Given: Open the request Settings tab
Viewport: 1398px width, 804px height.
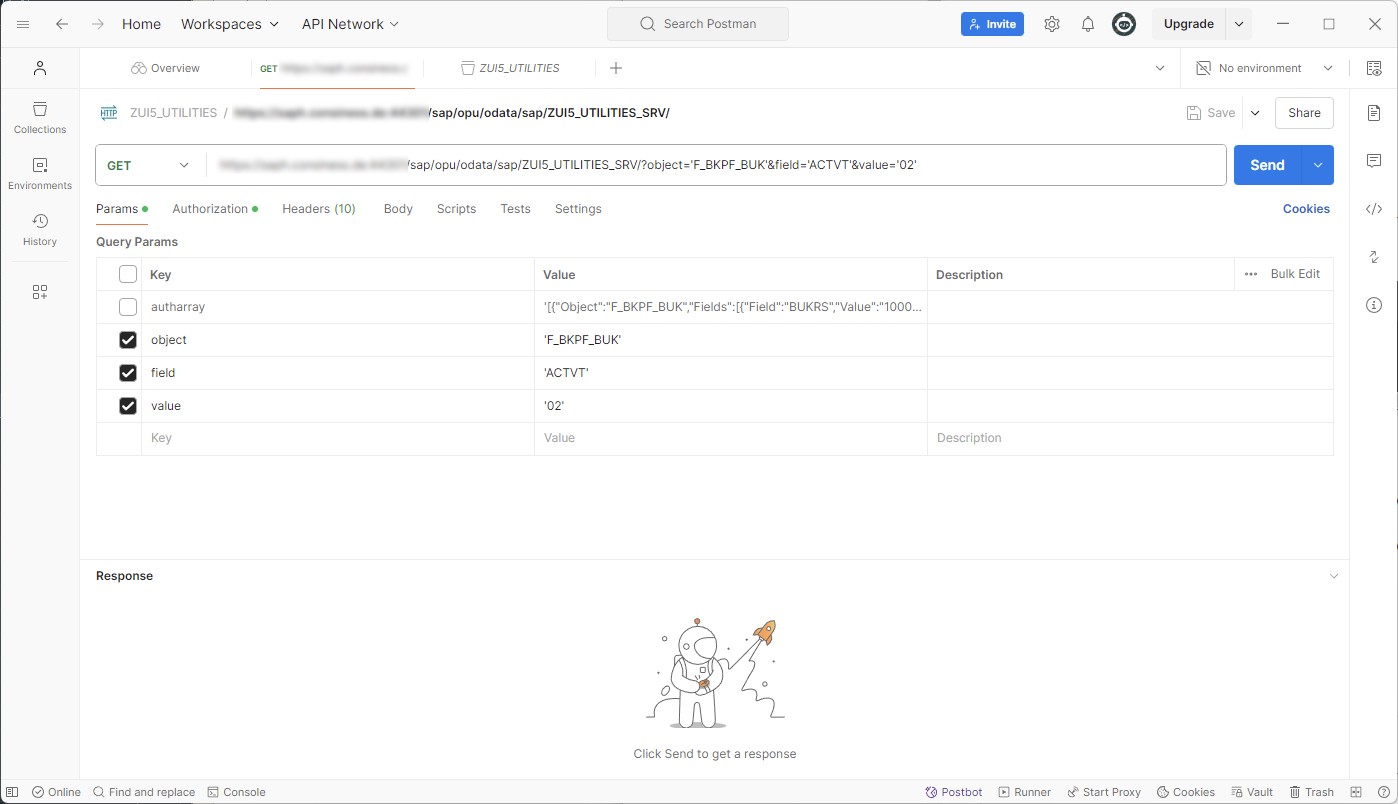Looking at the screenshot, I should [x=578, y=209].
